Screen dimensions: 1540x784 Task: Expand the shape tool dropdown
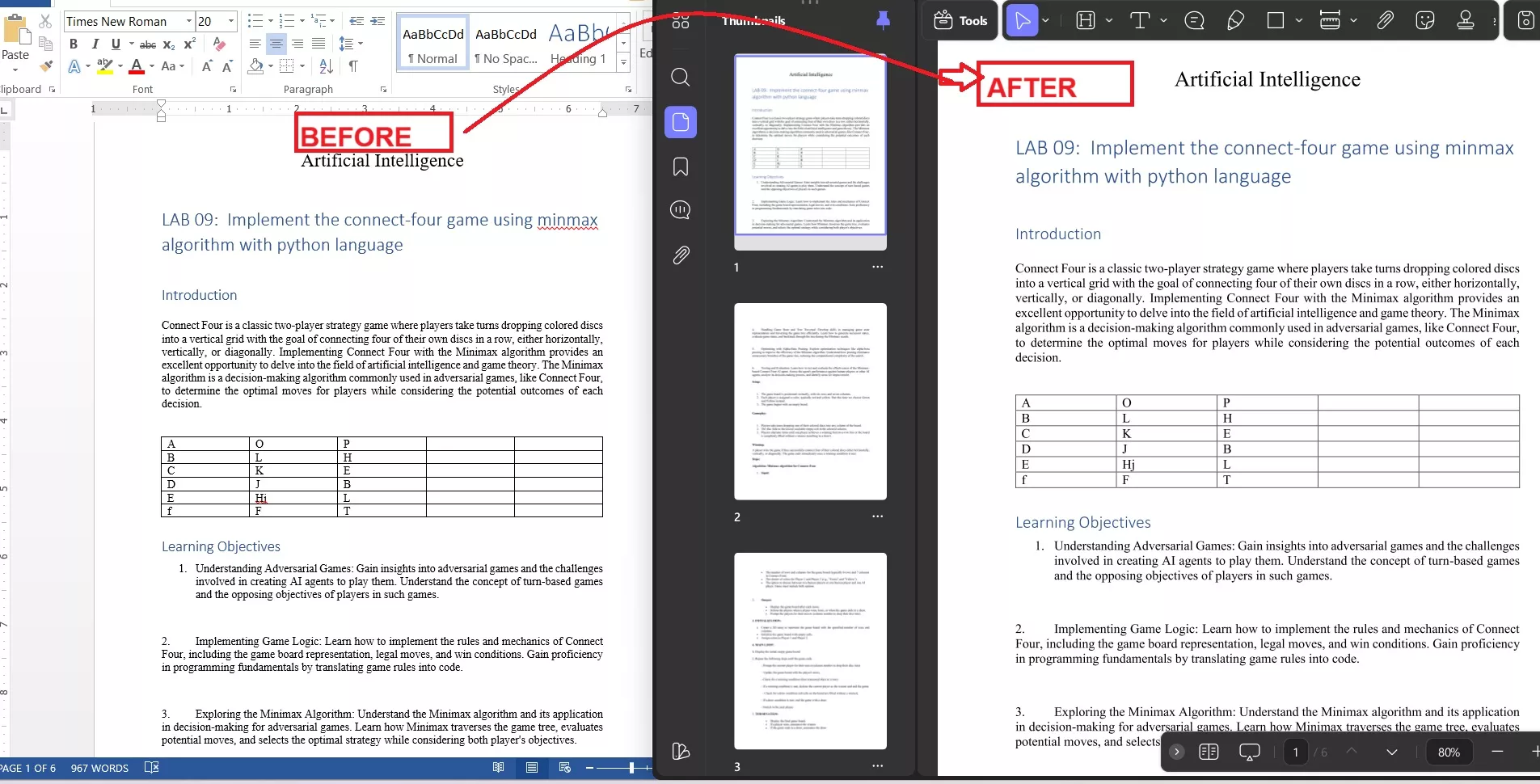(x=1299, y=20)
